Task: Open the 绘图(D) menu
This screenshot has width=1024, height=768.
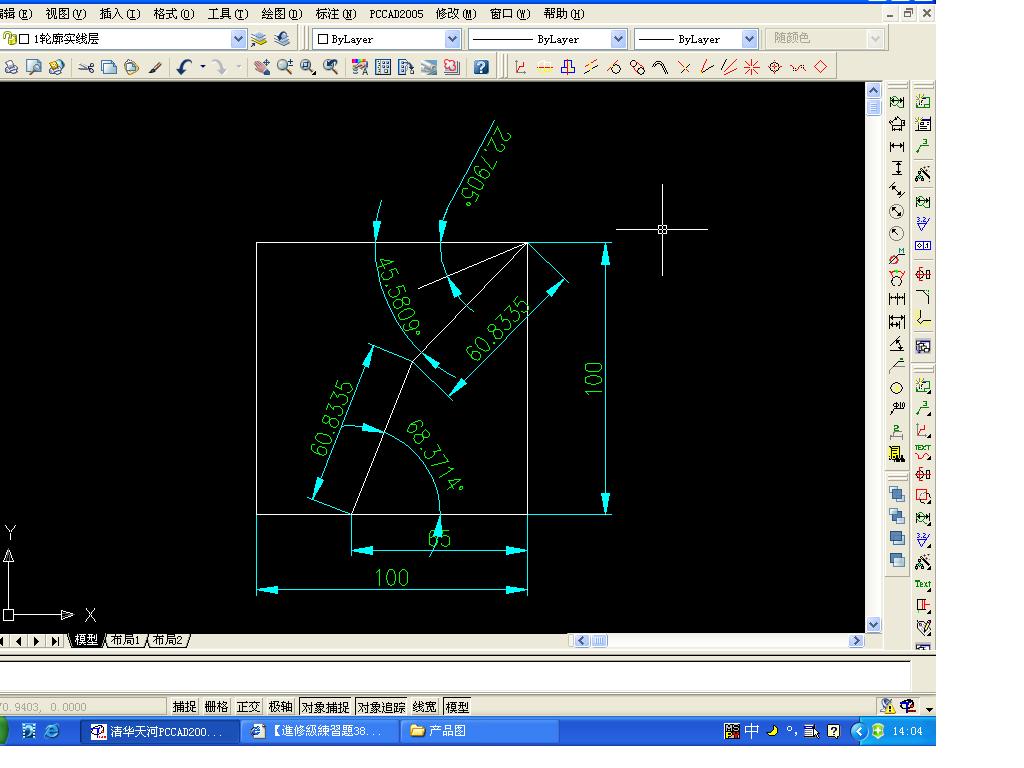Action: tap(281, 14)
